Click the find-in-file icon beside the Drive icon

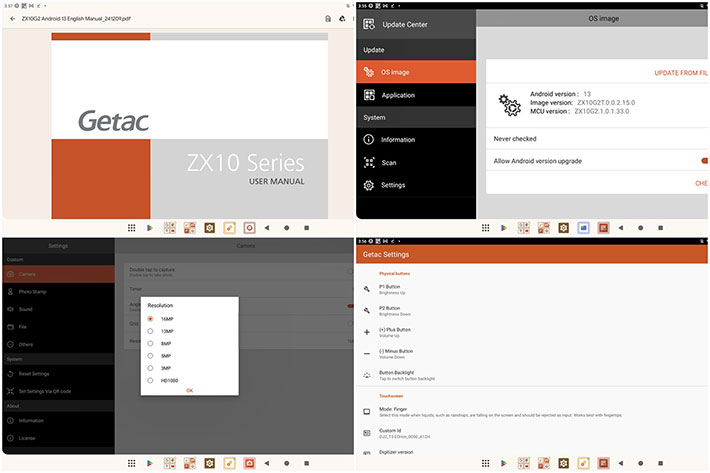pos(327,18)
